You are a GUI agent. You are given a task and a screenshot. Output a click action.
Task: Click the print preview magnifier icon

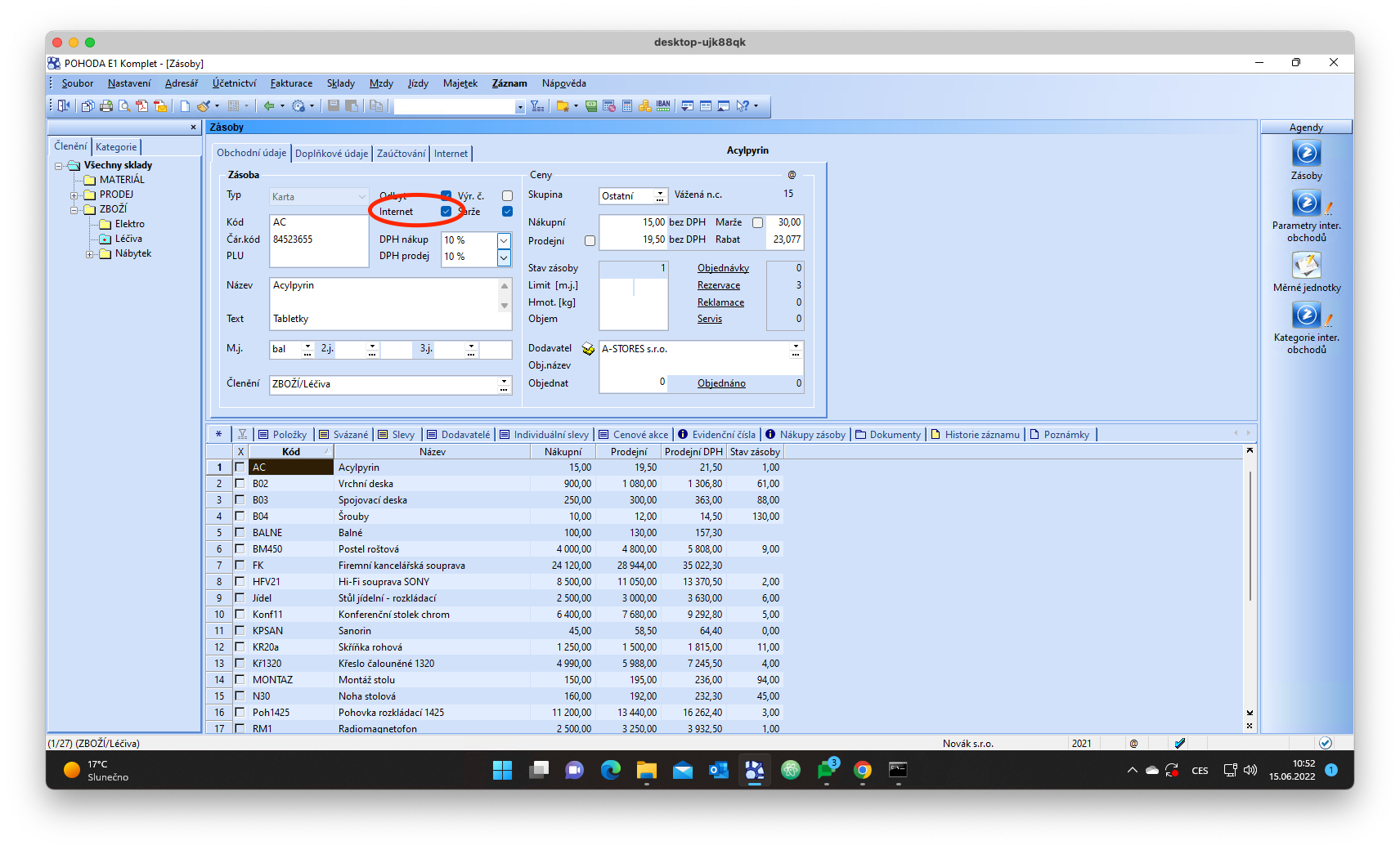[x=124, y=106]
